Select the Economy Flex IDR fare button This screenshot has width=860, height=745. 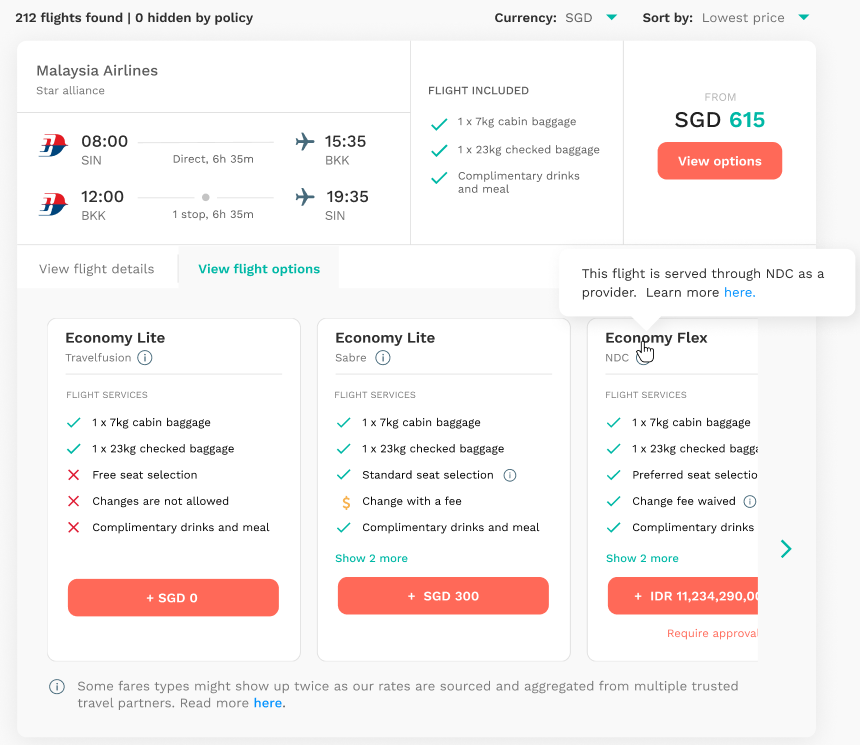[683, 596]
